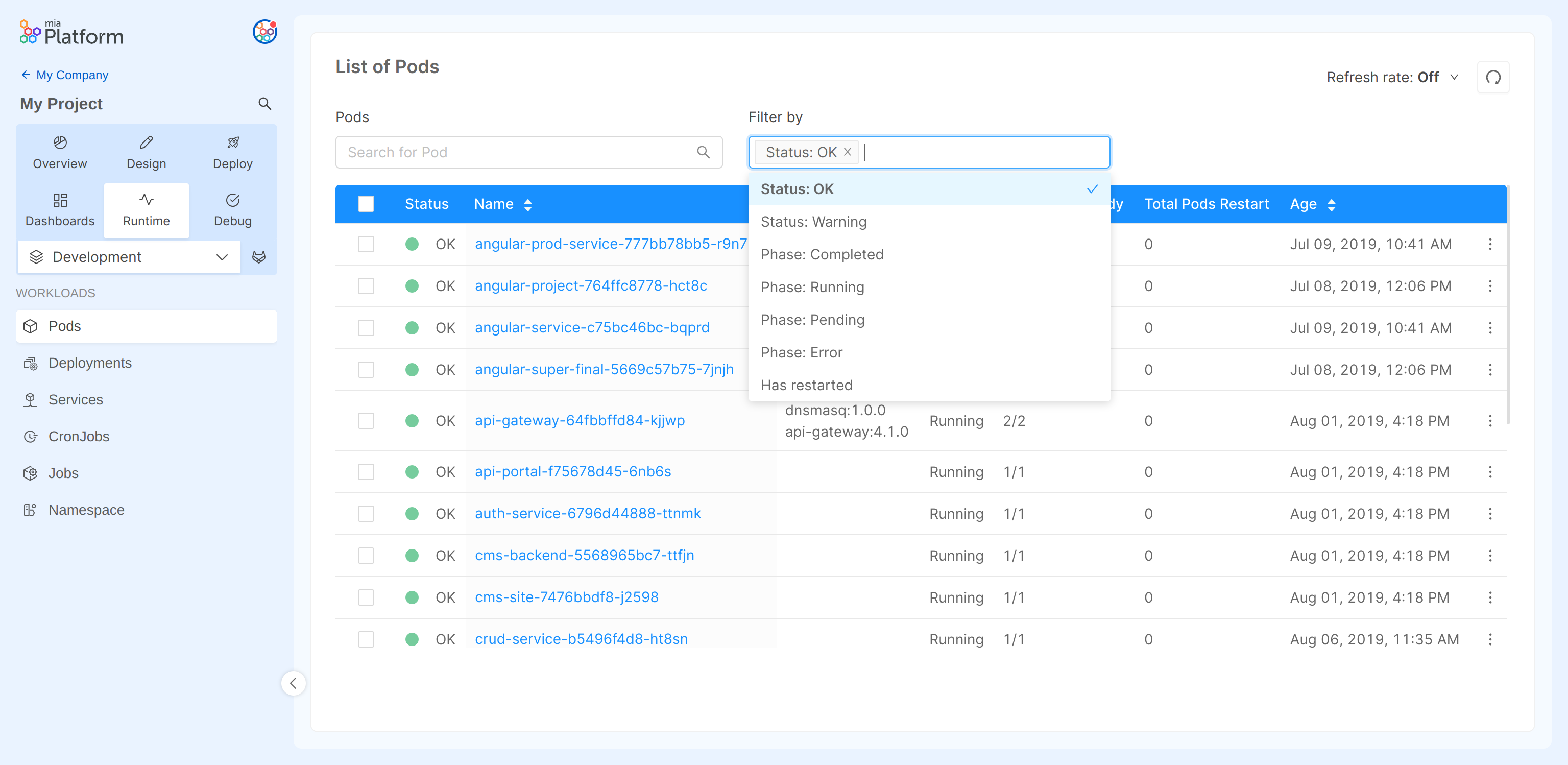
Task: Collapse the sidebar with the chevron button
Action: [294, 683]
